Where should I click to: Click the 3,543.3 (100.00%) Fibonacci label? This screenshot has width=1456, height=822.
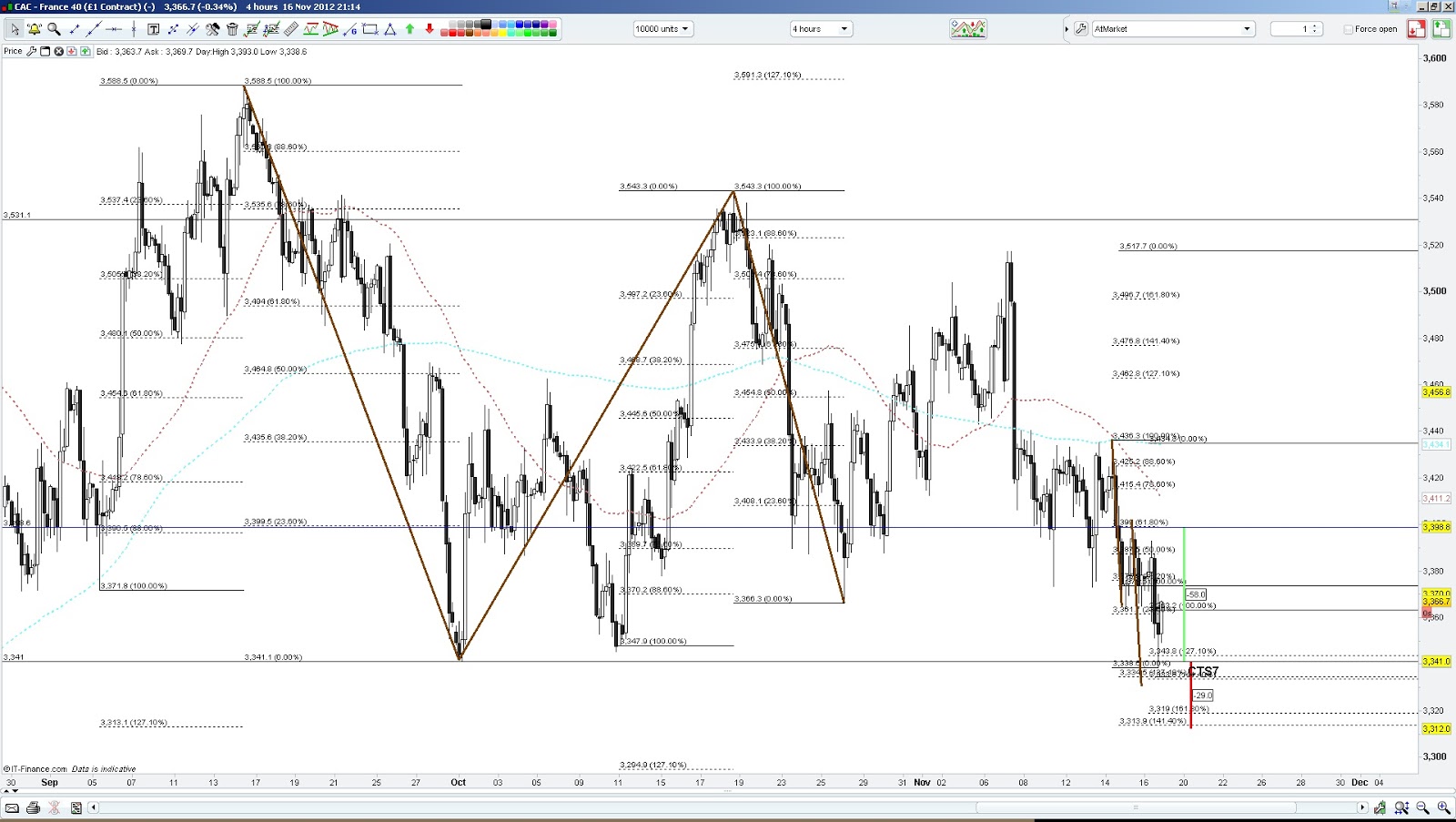click(768, 187)
